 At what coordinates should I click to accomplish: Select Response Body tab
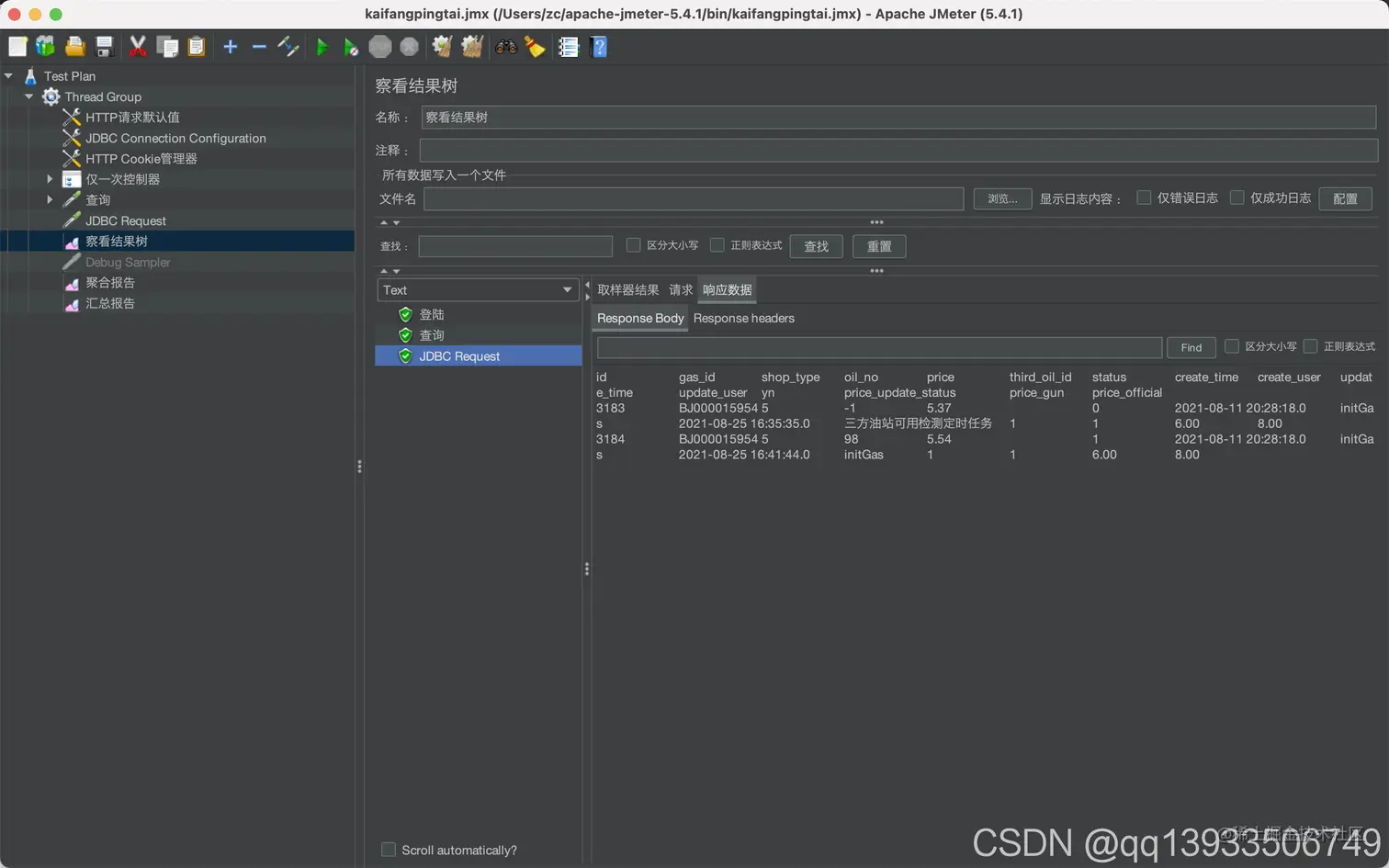coord(640,319)
